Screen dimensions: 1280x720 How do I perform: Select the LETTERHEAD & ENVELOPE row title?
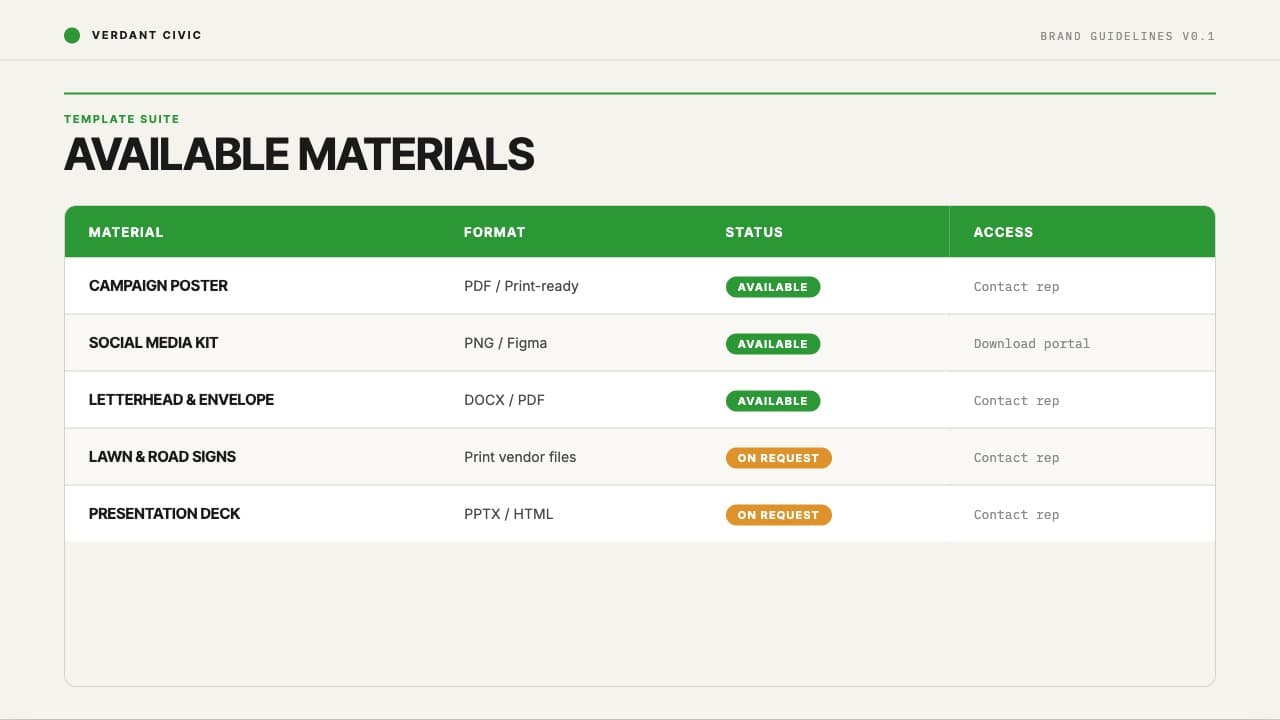click(181, 400)
